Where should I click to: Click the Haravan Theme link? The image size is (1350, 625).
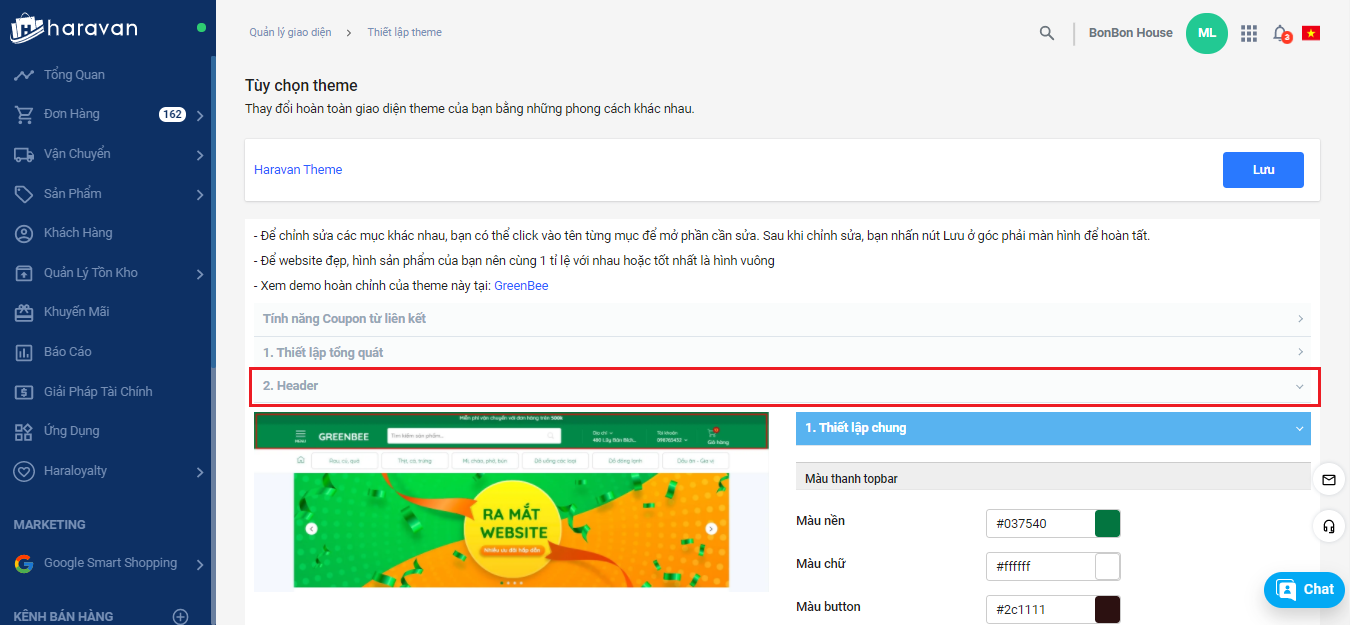(298, 170)
